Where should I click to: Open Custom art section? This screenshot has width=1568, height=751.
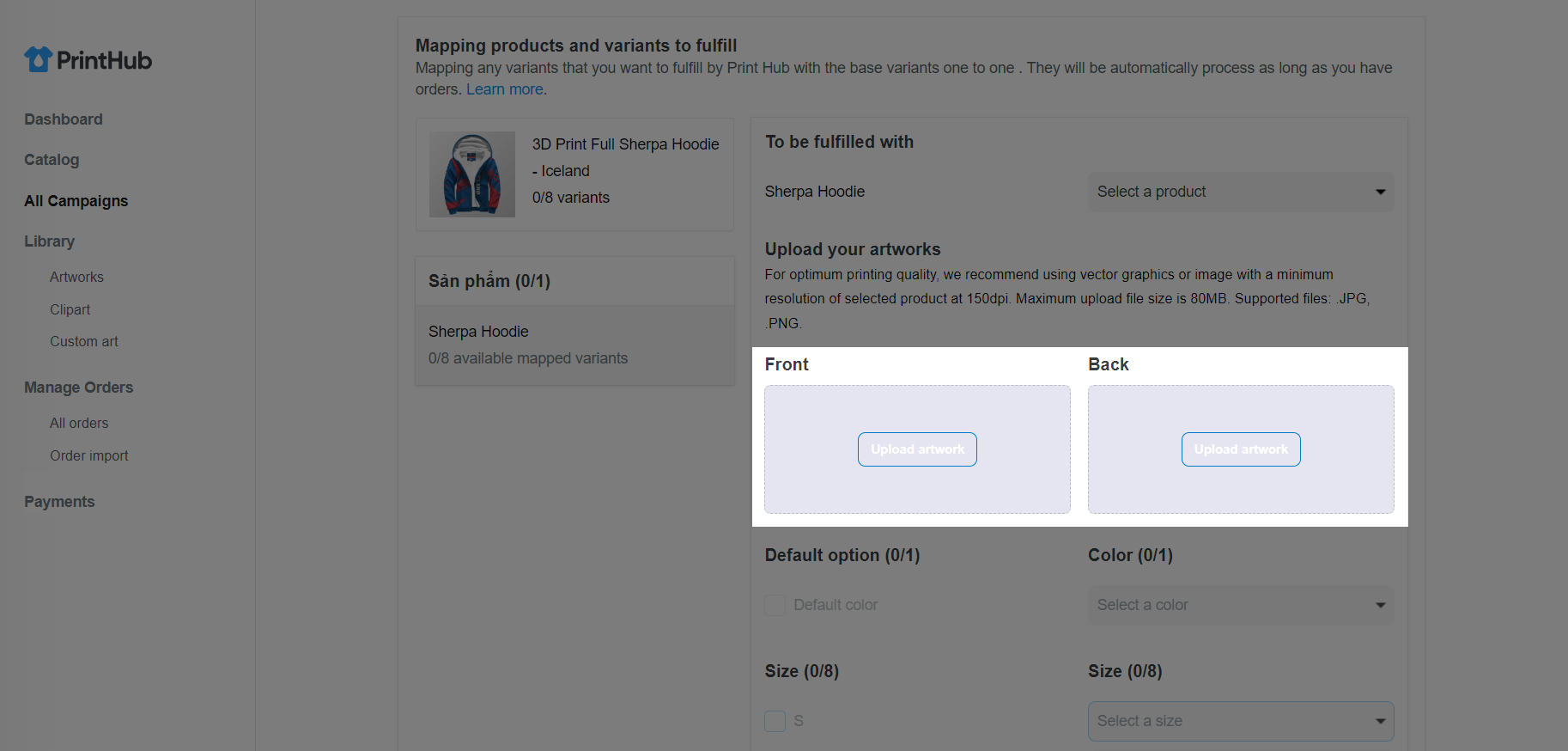(x=84, y=341)
